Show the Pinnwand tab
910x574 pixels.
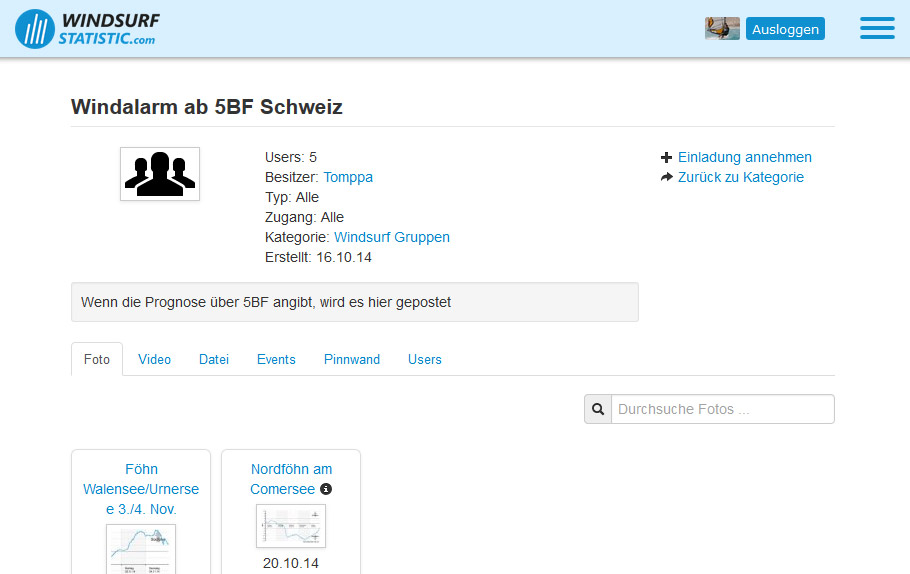(352, 359)
